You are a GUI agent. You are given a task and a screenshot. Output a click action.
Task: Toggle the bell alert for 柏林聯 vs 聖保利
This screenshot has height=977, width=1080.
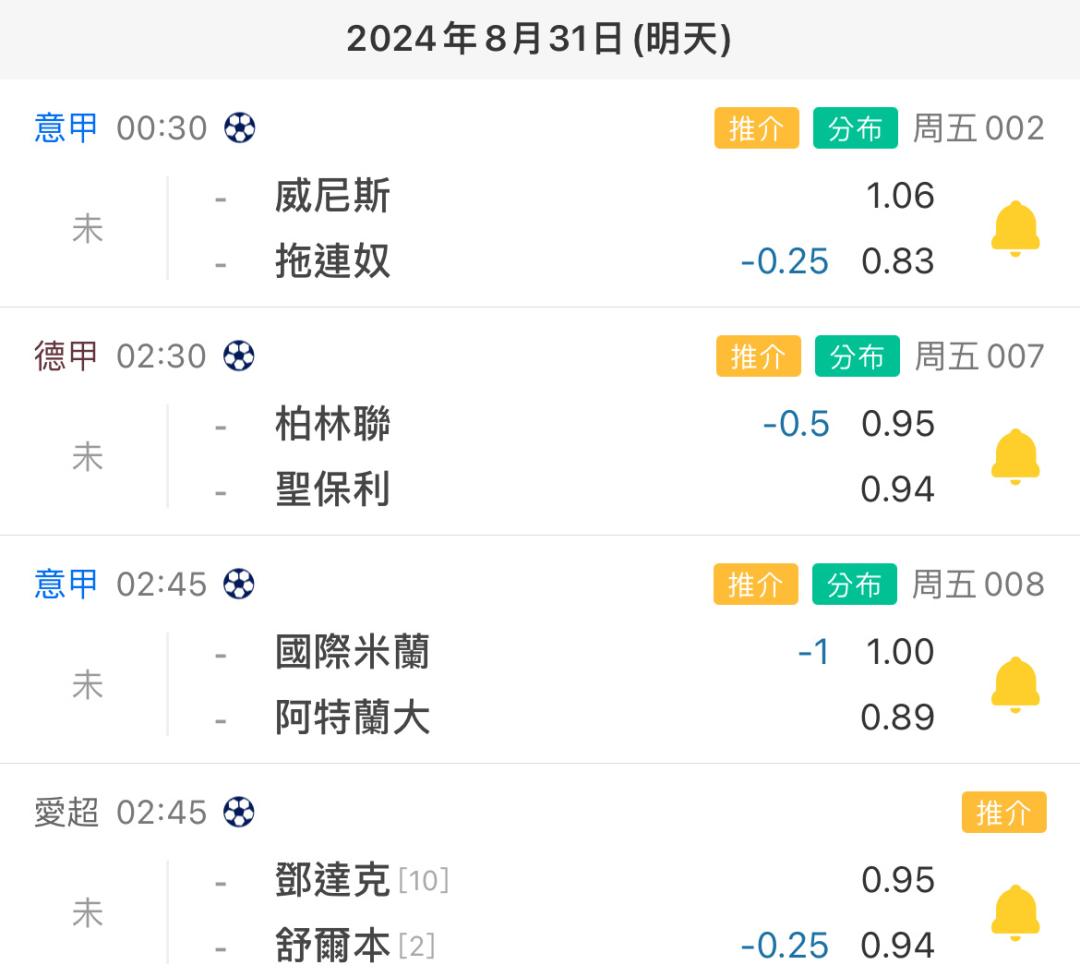[x=1015, y=457]
